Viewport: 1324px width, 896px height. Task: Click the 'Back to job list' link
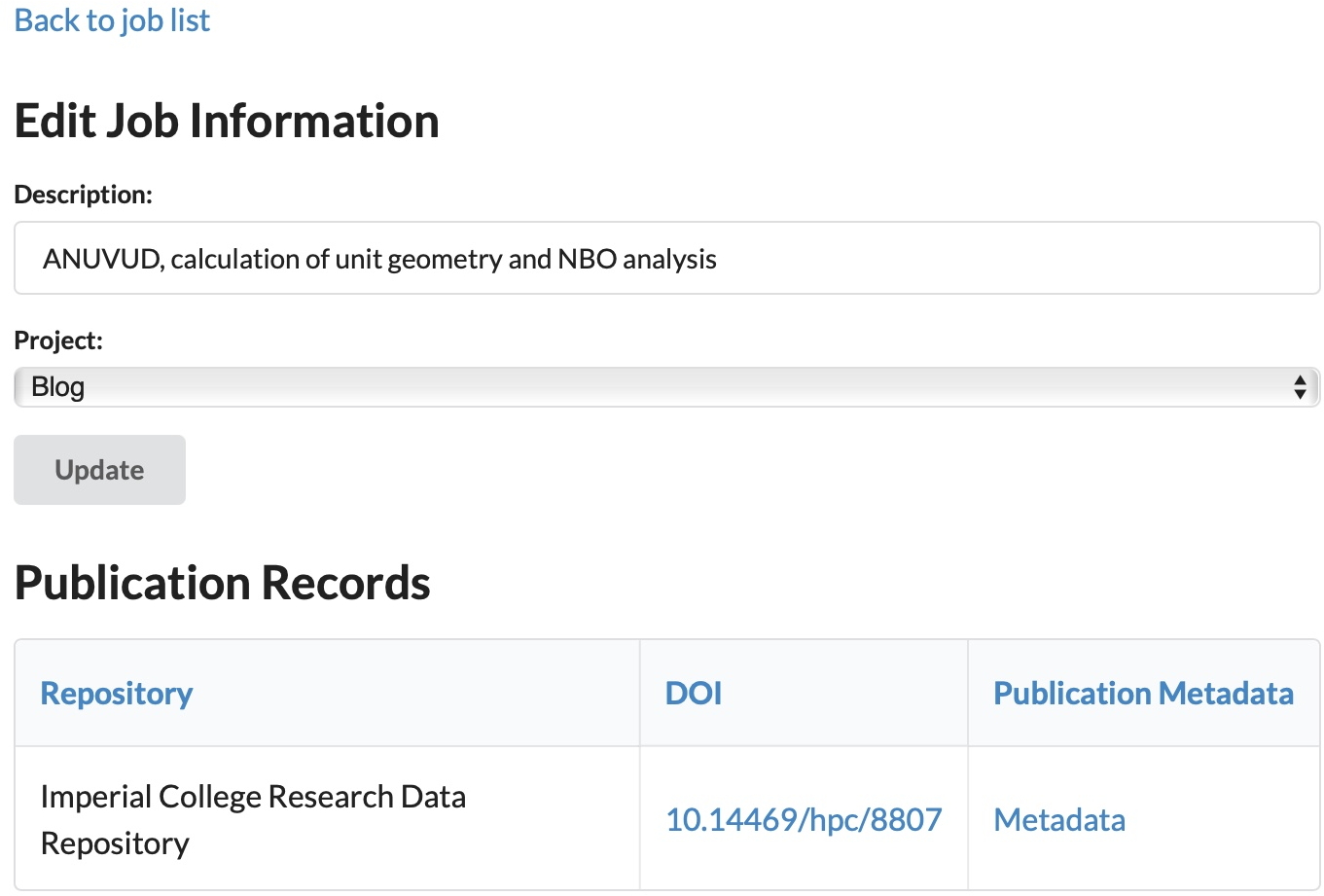pos(112,20)
